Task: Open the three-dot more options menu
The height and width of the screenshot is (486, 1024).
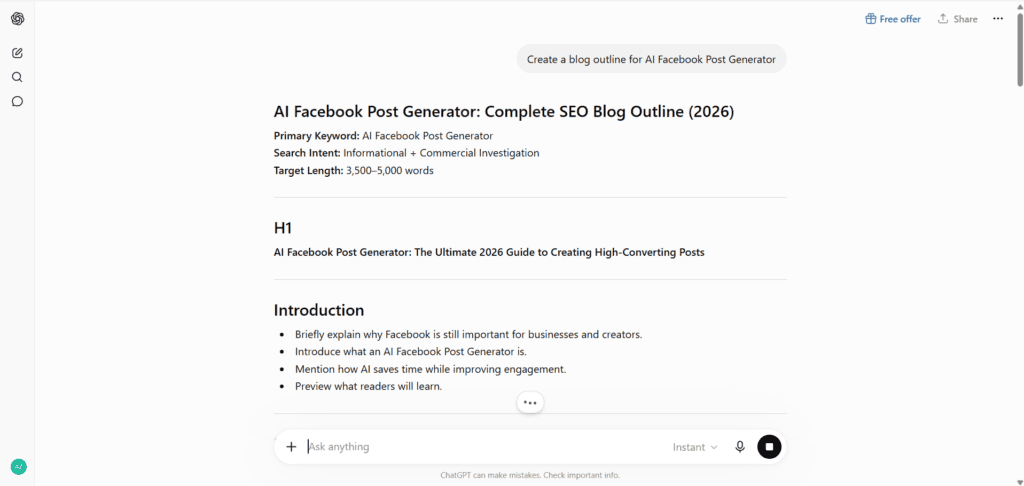Action: click(x=998, y=19)
